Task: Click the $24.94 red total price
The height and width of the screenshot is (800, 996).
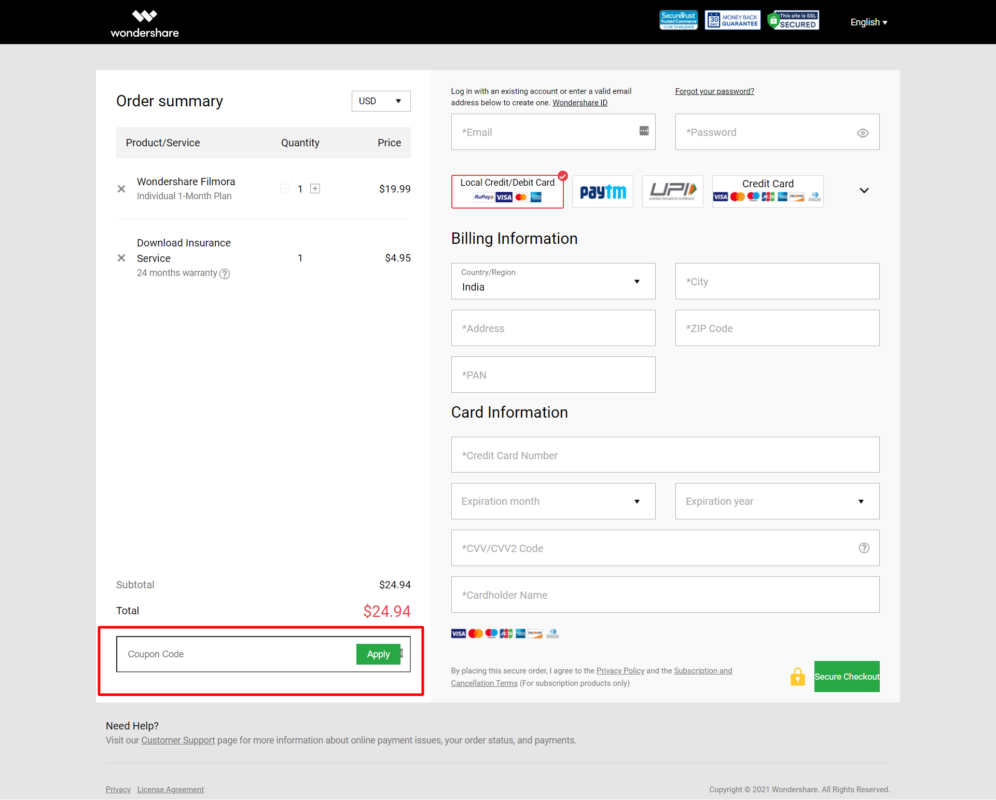Action: [387, 611]
